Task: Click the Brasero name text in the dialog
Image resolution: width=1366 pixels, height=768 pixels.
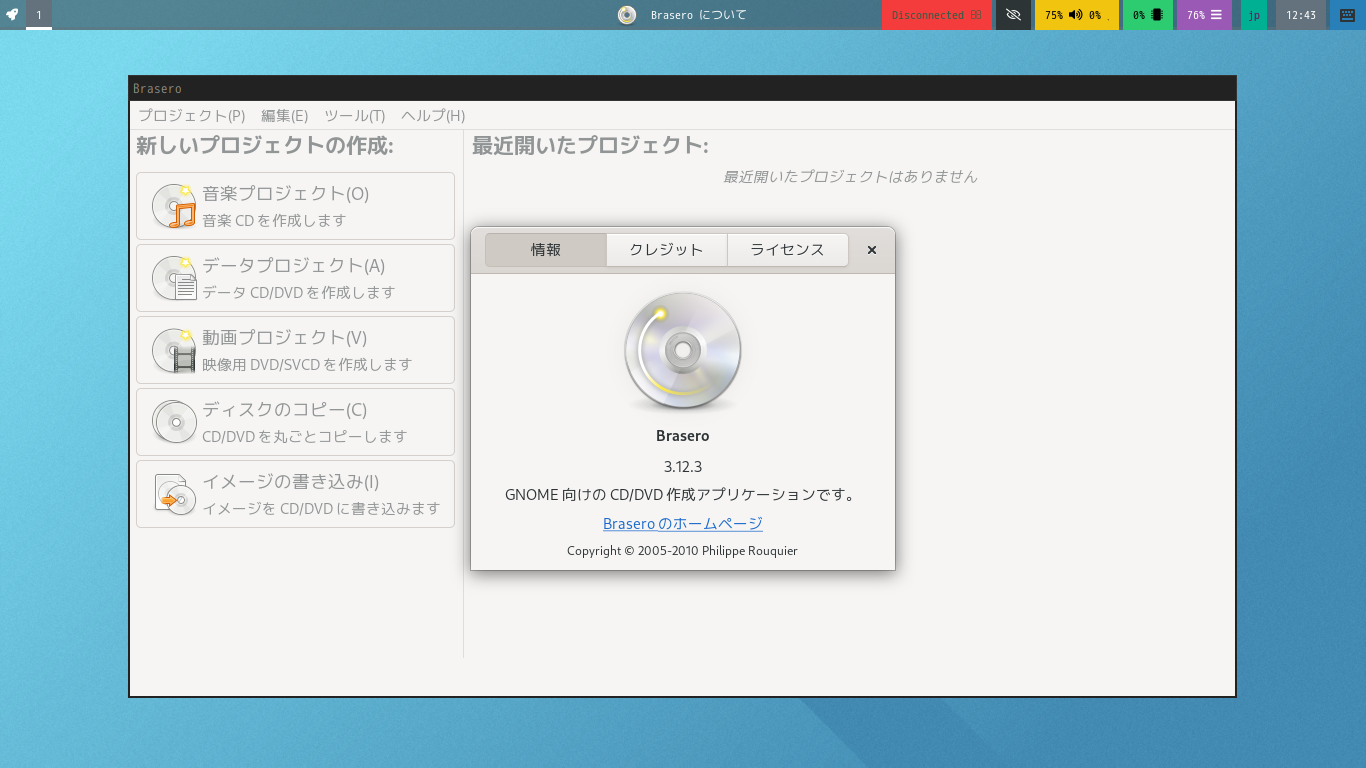Action: [683, 436]
